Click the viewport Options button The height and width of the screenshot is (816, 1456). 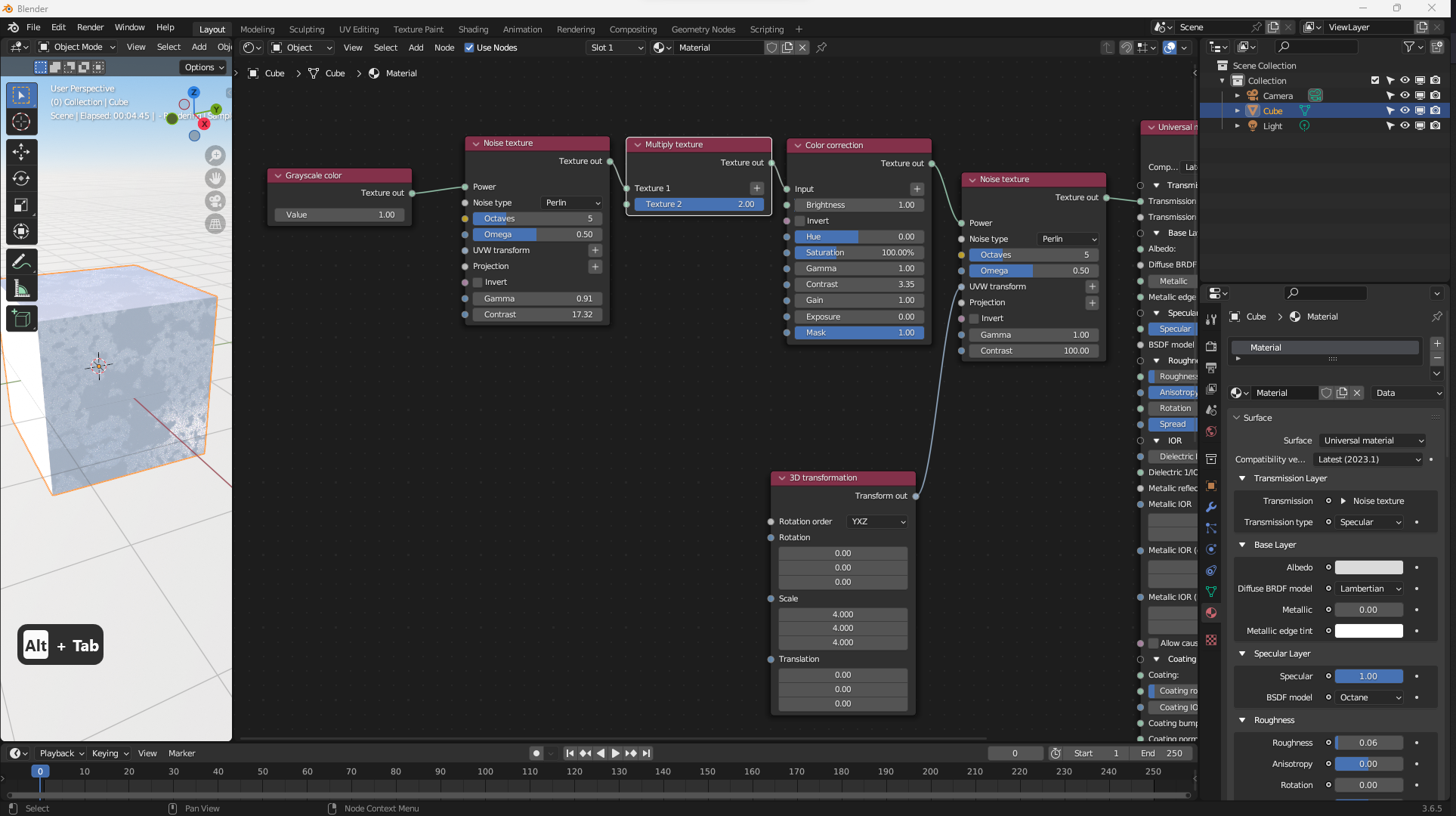click(x=204, y=67)
